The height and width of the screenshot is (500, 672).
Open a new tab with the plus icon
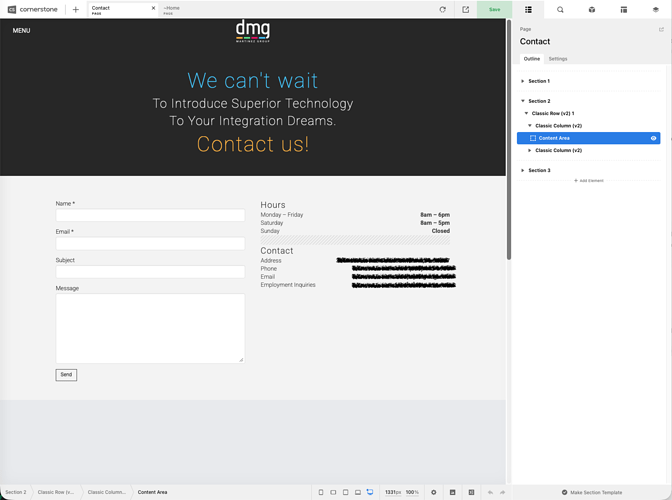coord(75,9)
